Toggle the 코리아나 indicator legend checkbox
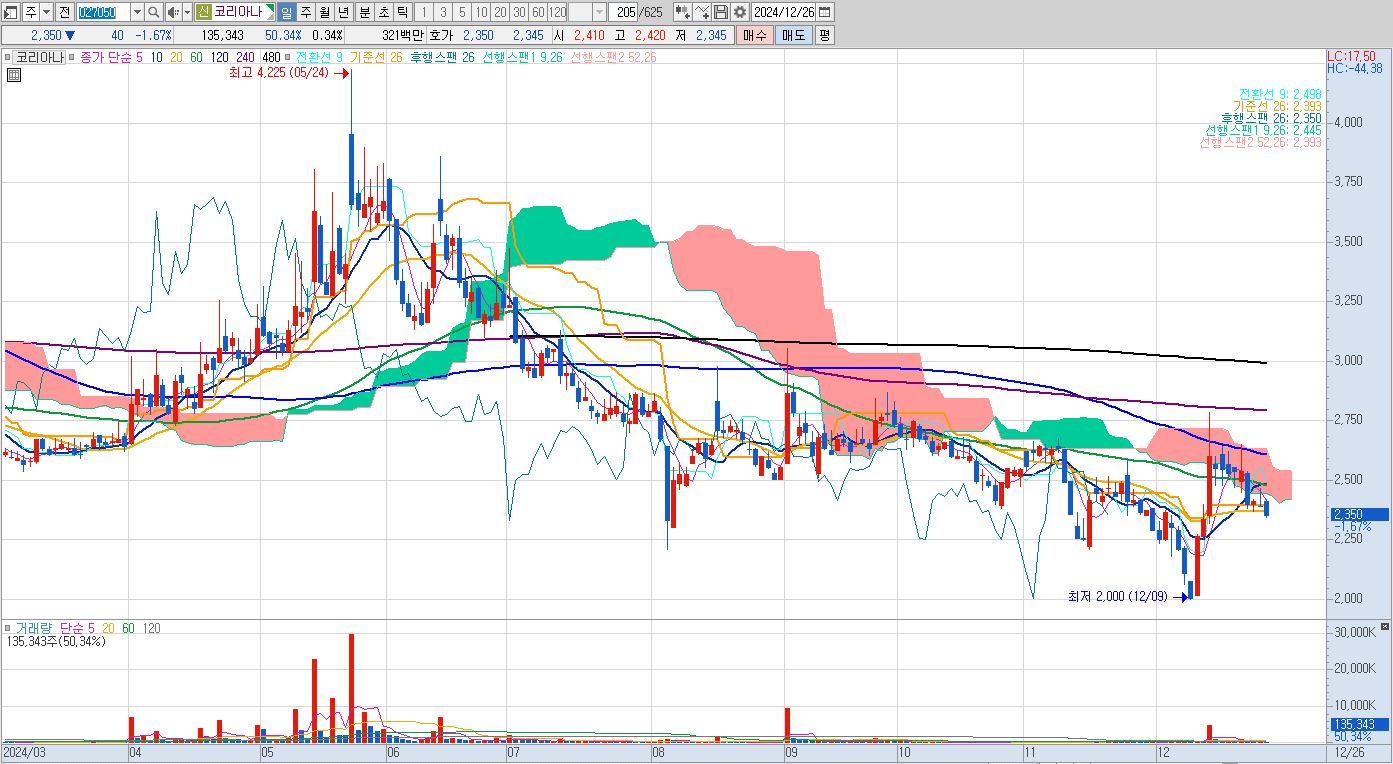 (x=7, y=57)
